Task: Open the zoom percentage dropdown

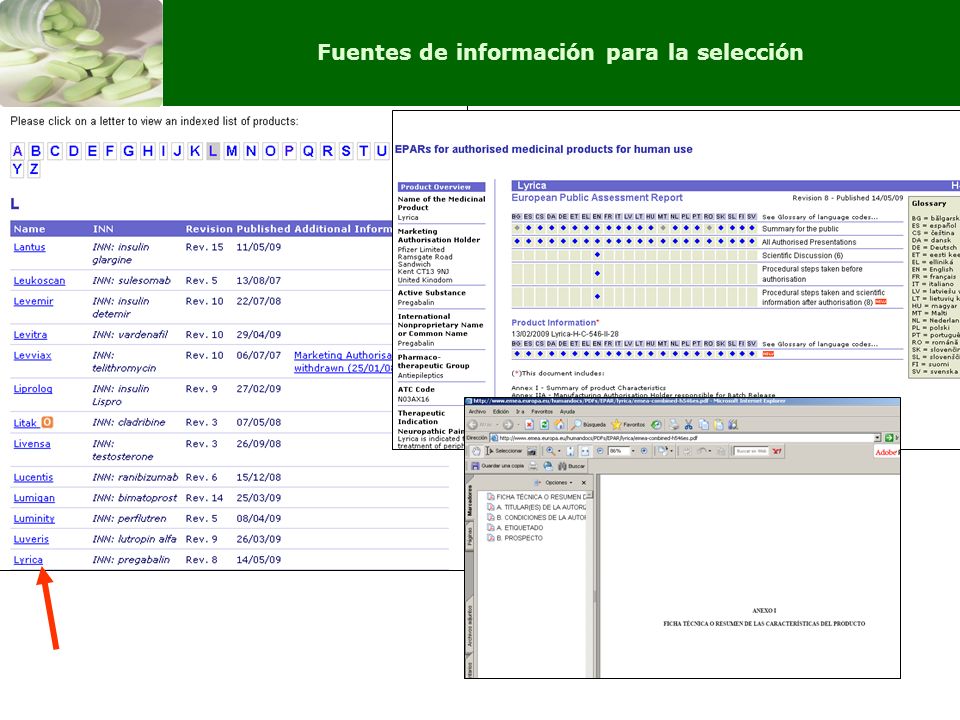Action: click(x=633, y=451)
